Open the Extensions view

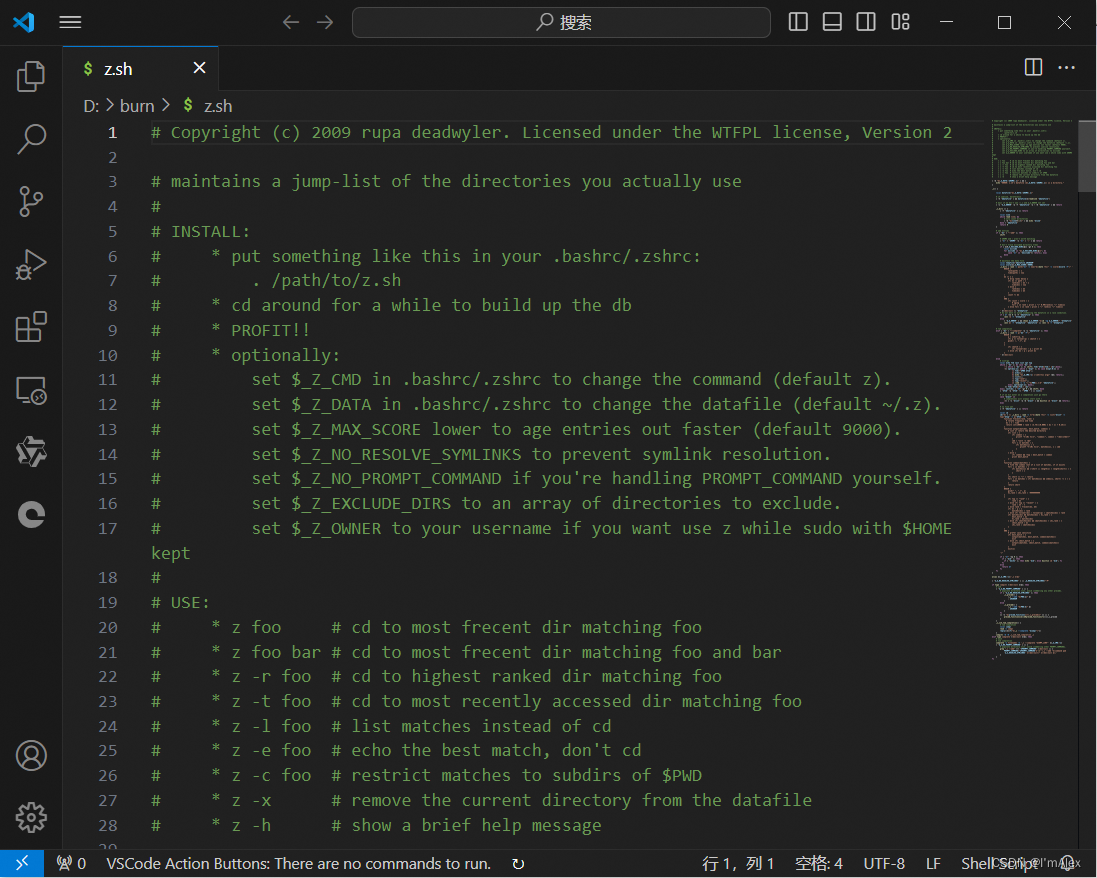pyautogui.click(x=31, y=327)
